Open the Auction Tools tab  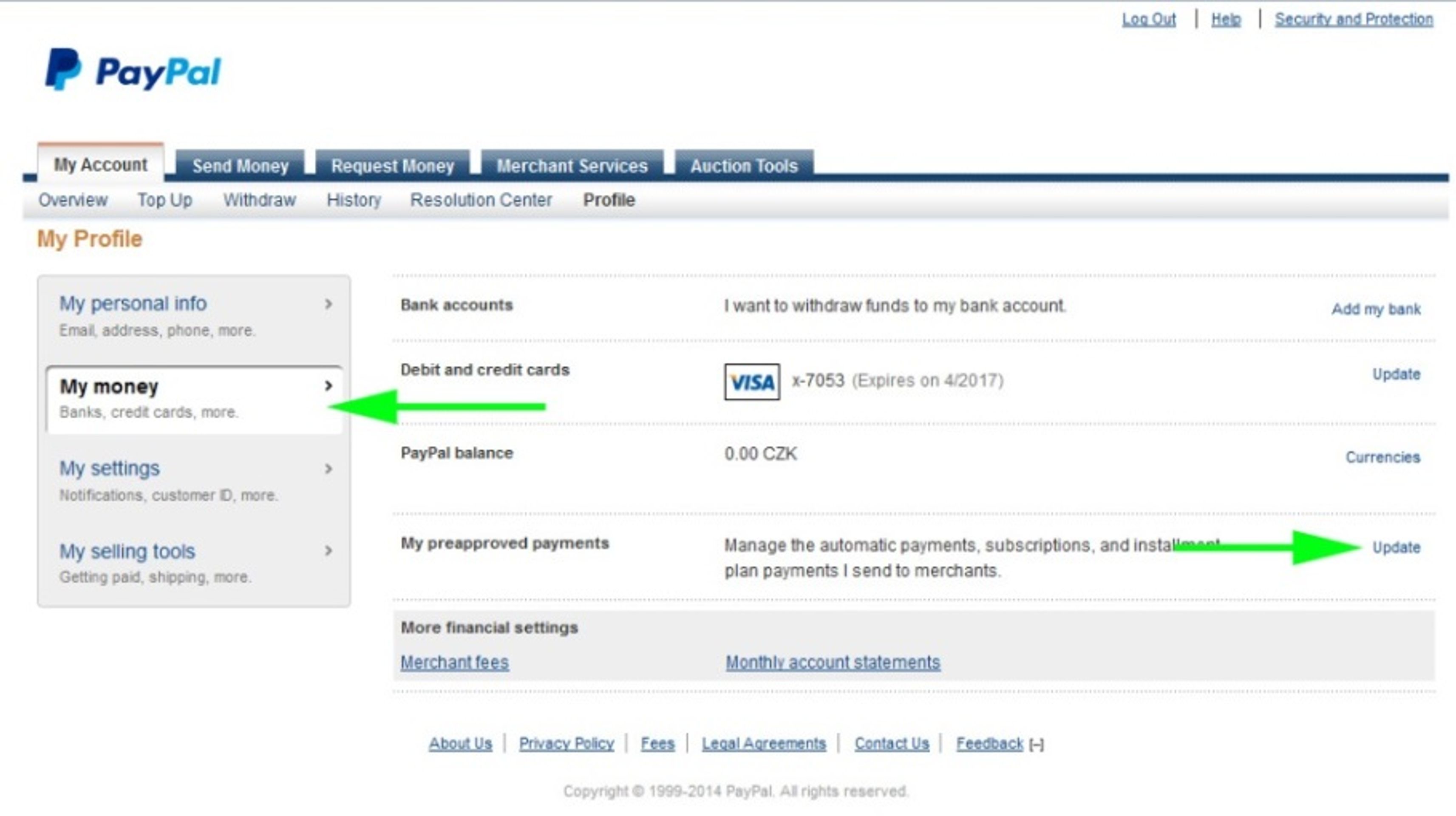(x=744, y=166)
